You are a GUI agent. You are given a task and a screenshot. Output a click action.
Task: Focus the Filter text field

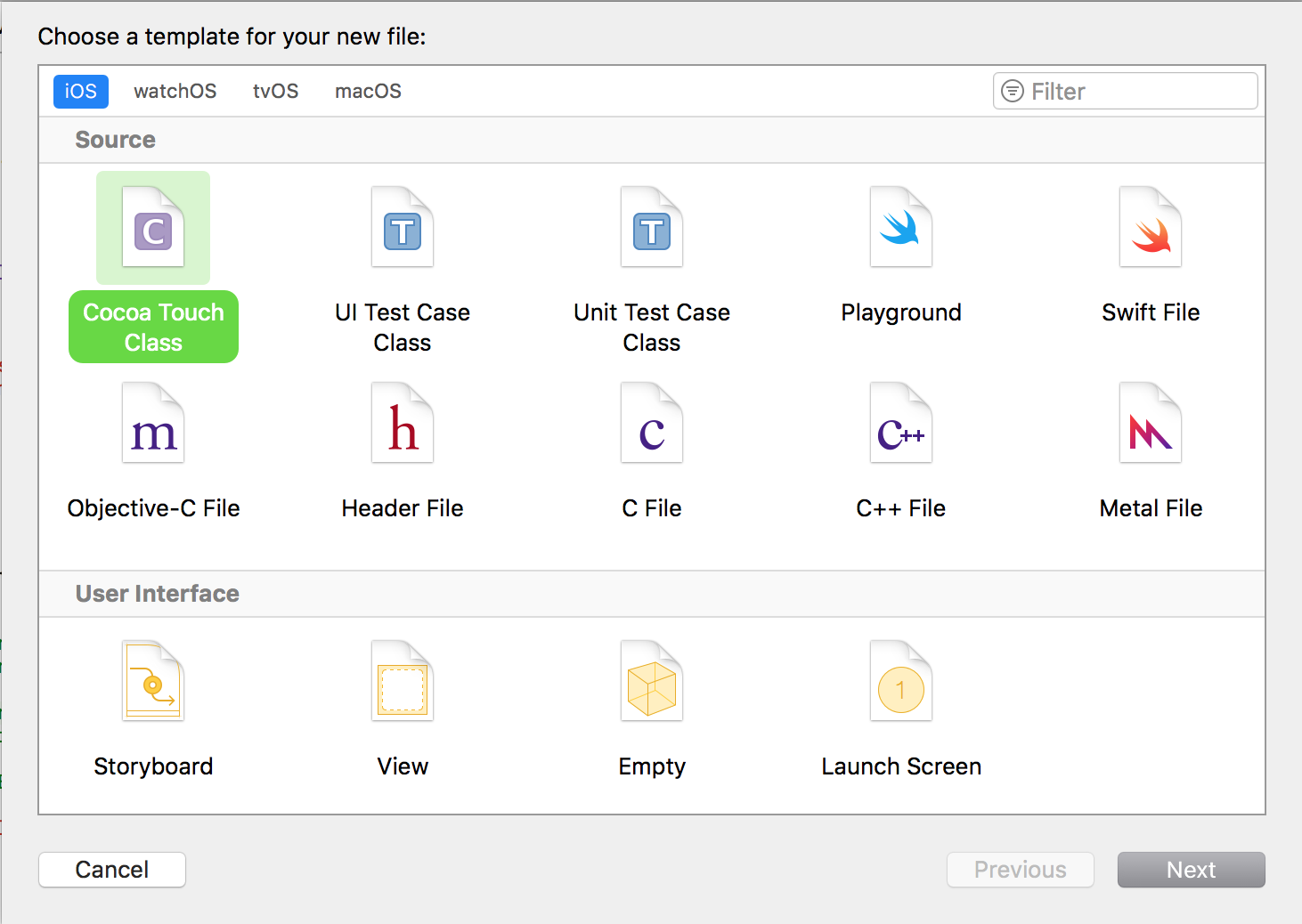(1126, 91)
